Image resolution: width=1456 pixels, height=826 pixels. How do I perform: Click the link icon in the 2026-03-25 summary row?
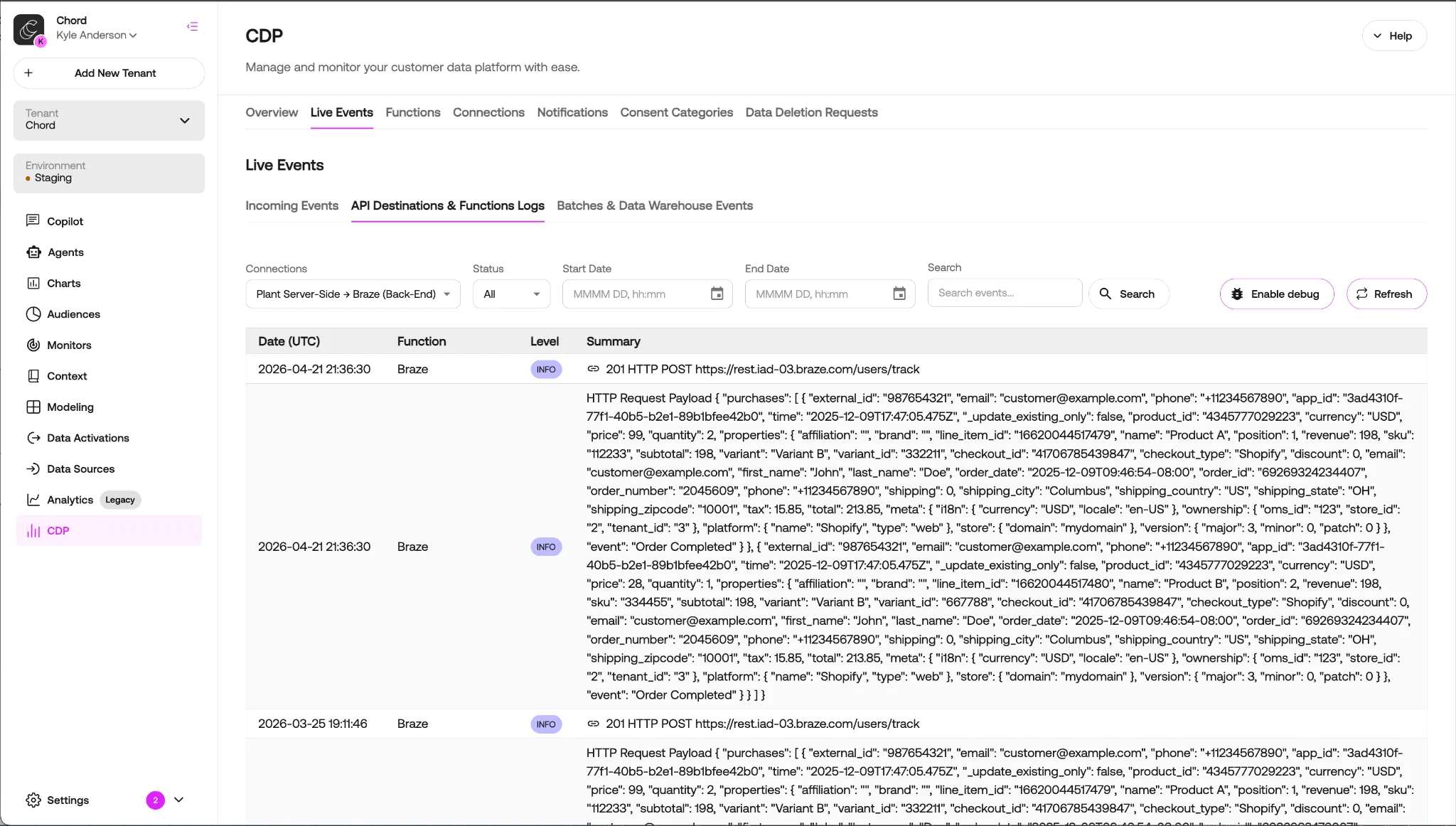pyautogui.click(x=593, y=724)
